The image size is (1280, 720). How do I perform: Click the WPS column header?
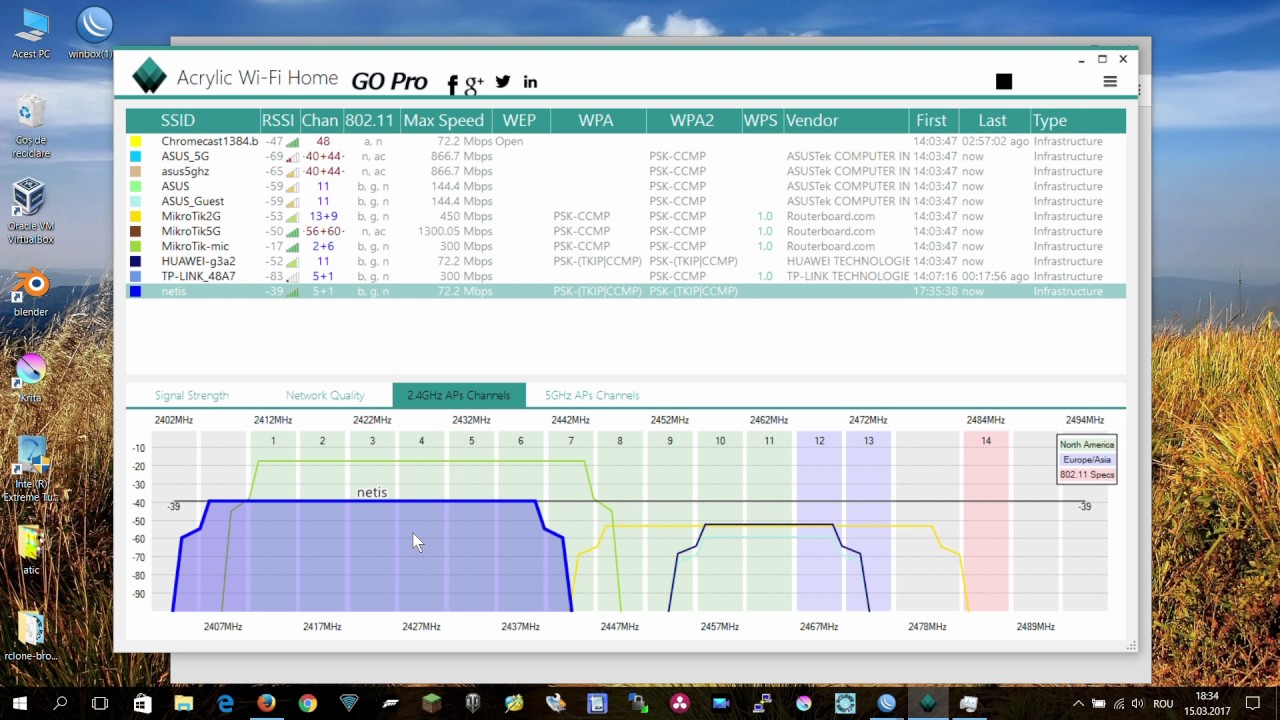[x=761, y=120]
